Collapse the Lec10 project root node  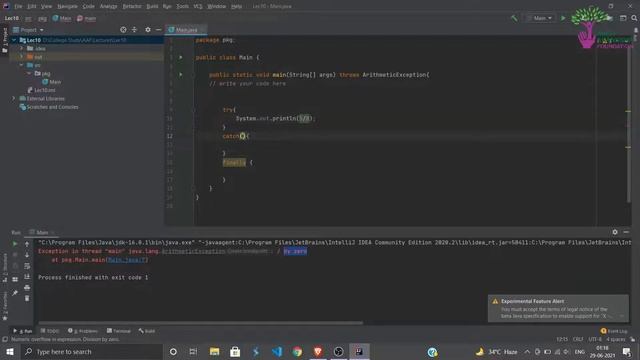[14, 40]
